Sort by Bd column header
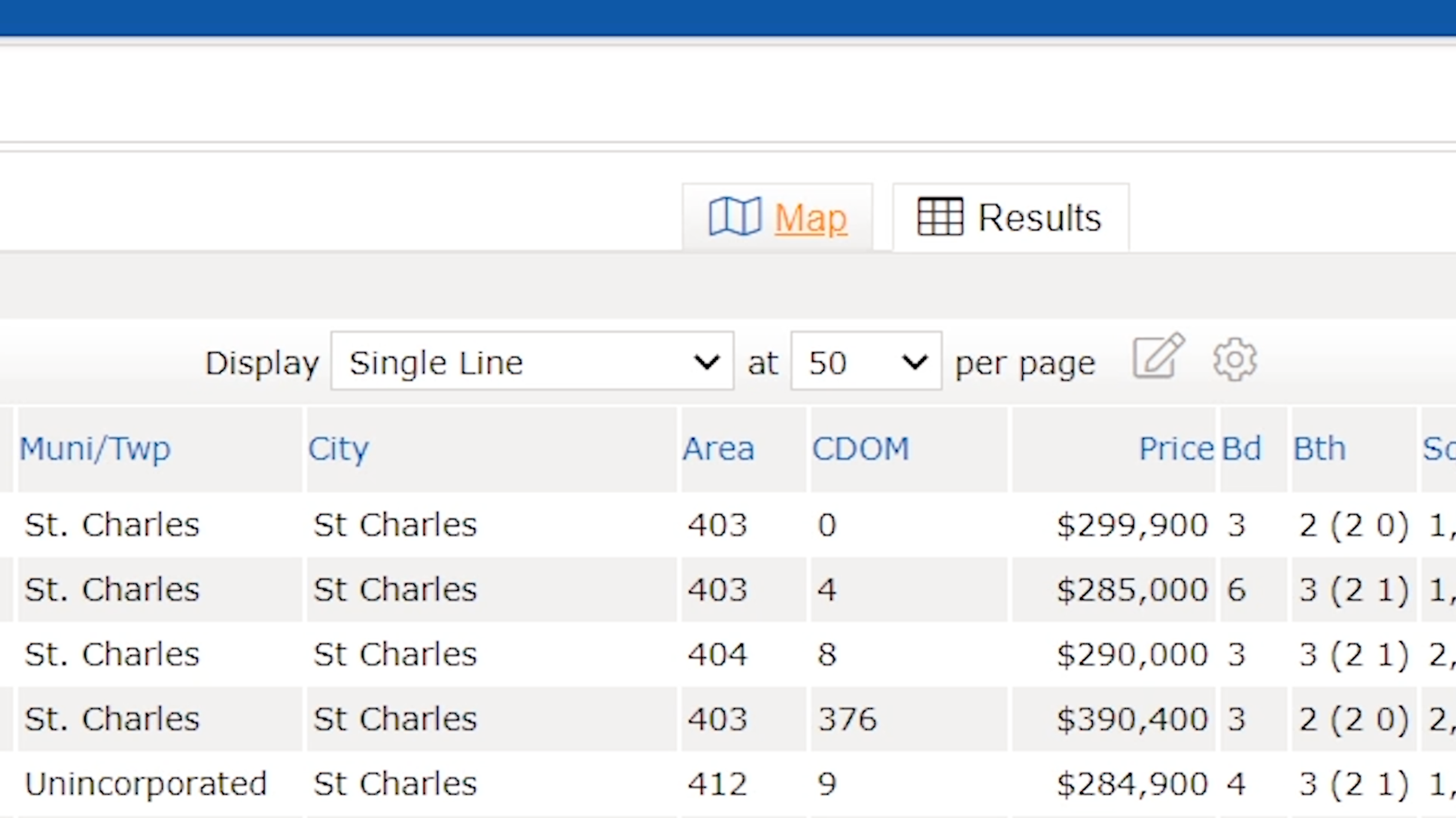 [1241, 449]
